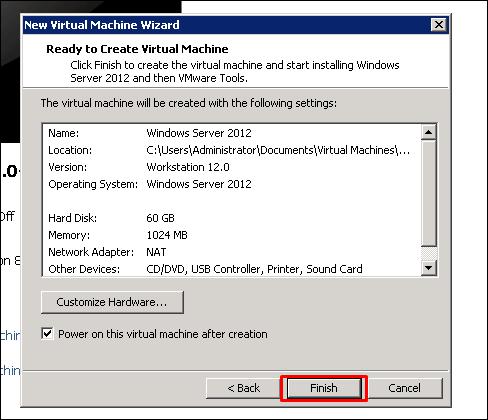This screenshot has height=420, width=488.
Task: Select the Other Devices row
Action: [x=231, y=269]
